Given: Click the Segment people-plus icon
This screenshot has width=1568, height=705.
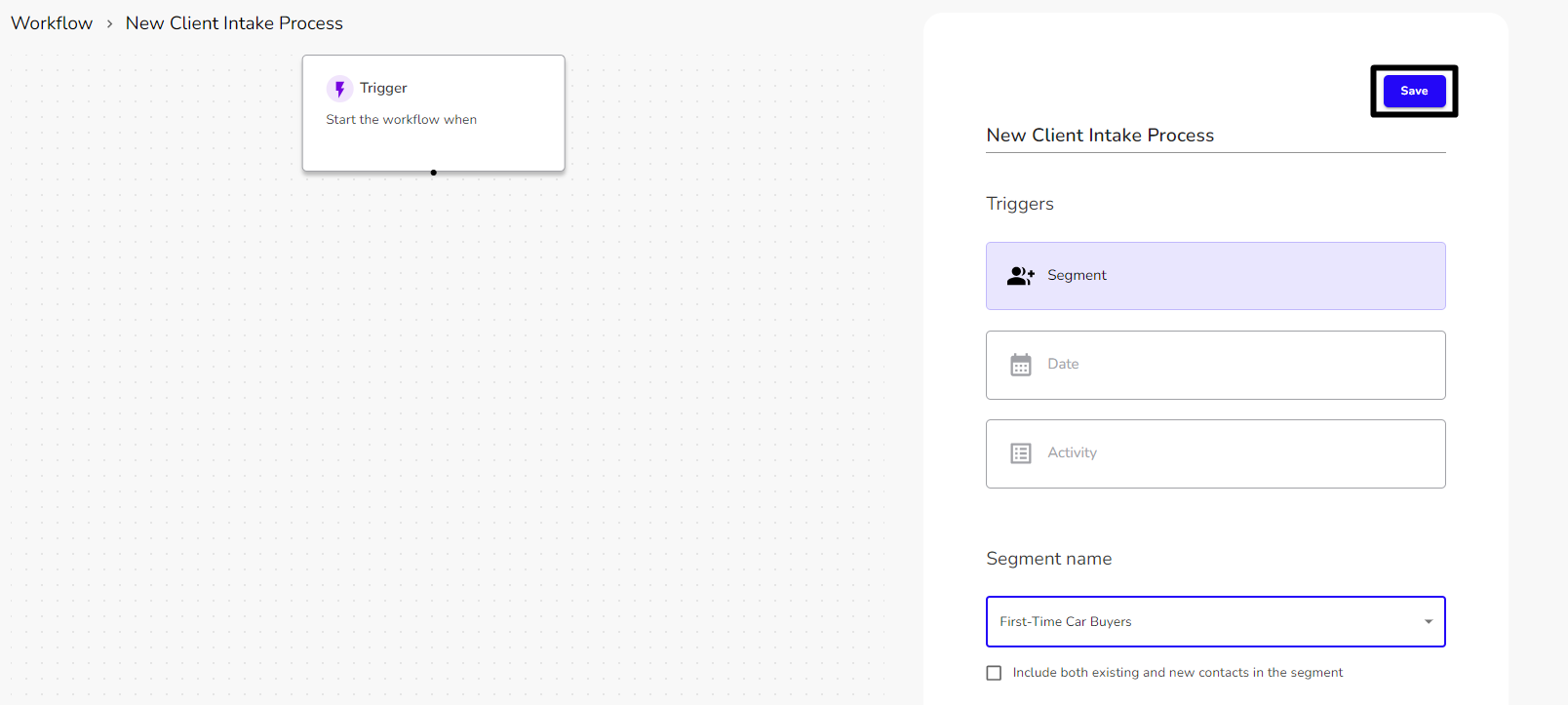Looking at the screenshot, I should tap(1020, 276).
